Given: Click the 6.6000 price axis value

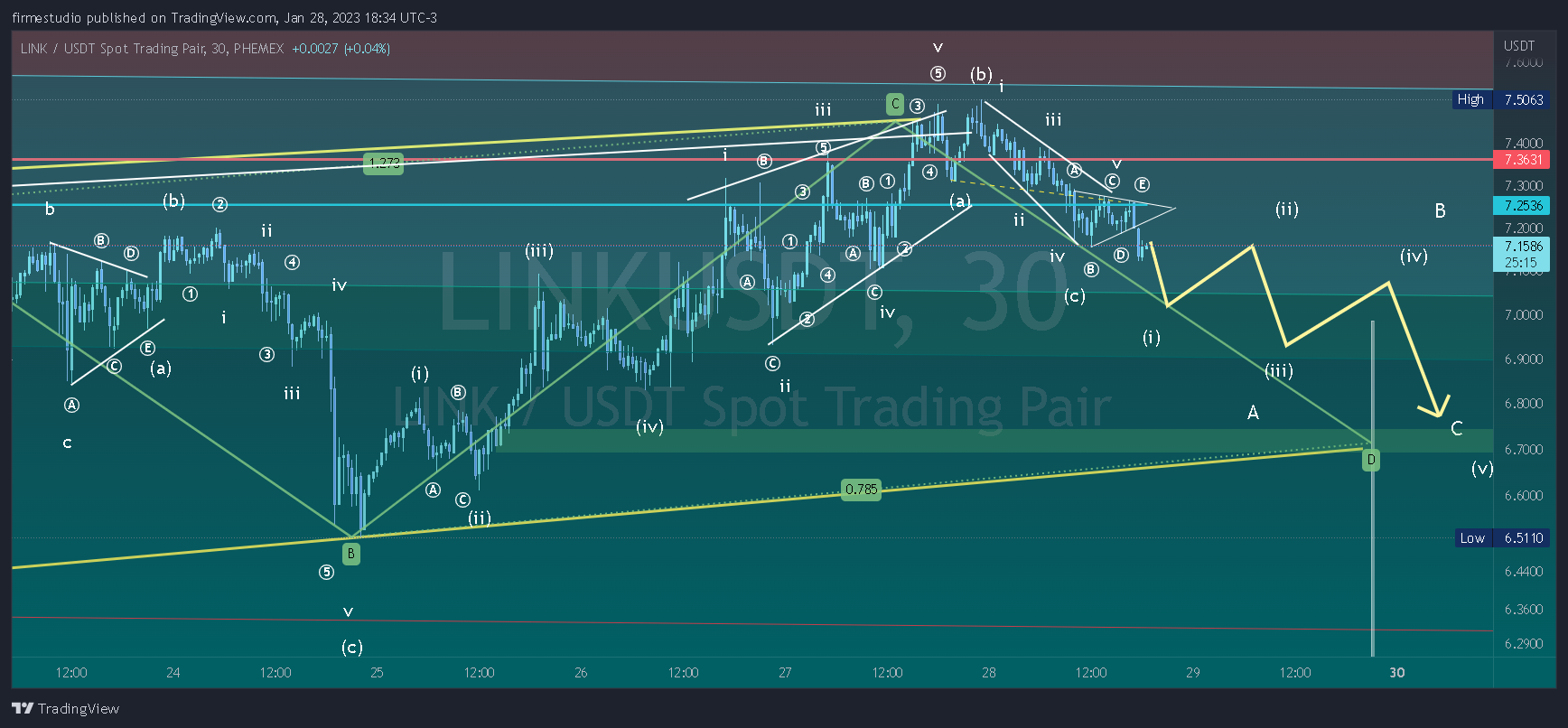Looking at the screenshot, I should (x=1524, y=495).
